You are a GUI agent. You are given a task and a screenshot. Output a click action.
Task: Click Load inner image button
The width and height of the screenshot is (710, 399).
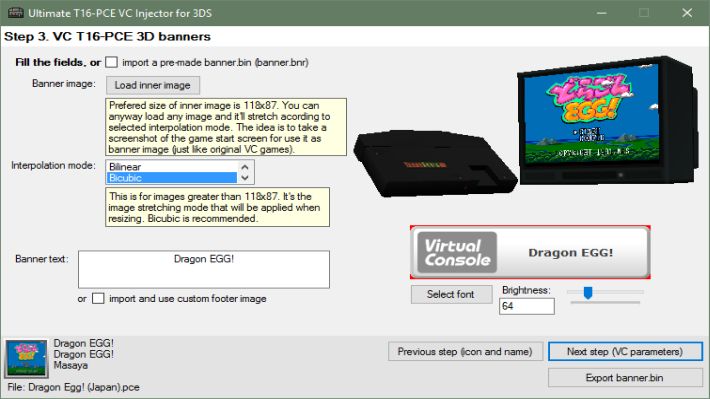pos(153,85)
